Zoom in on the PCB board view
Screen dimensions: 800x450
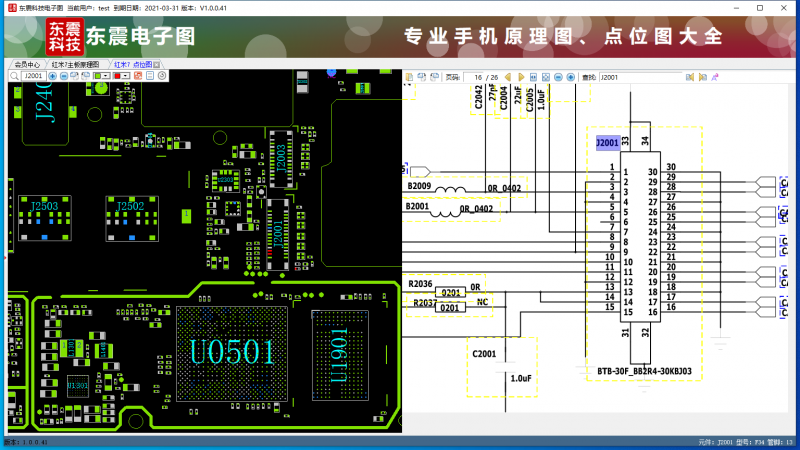52,76
